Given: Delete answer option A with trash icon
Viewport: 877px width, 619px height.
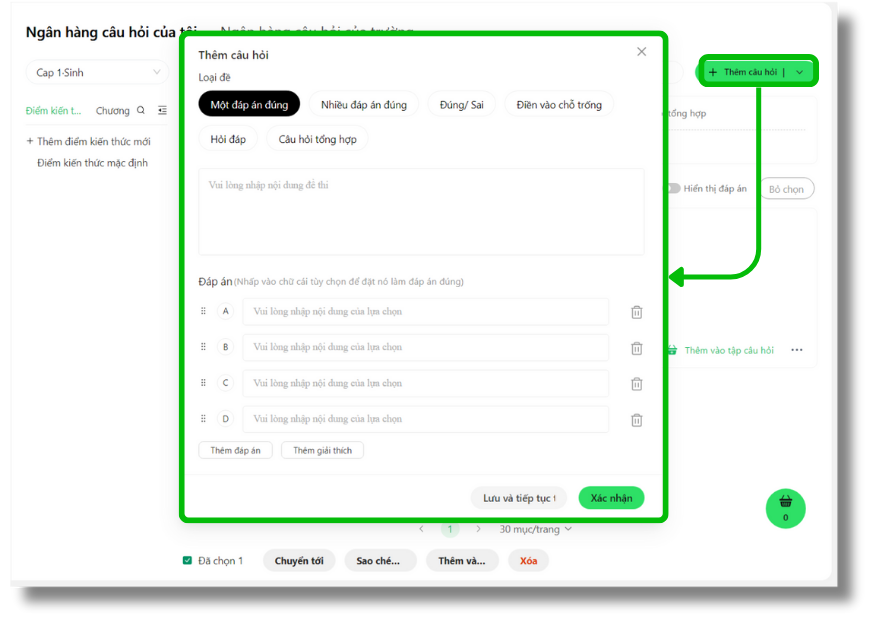Looking at the screenshot, I should pyautogui.click(x=636, y=312).
